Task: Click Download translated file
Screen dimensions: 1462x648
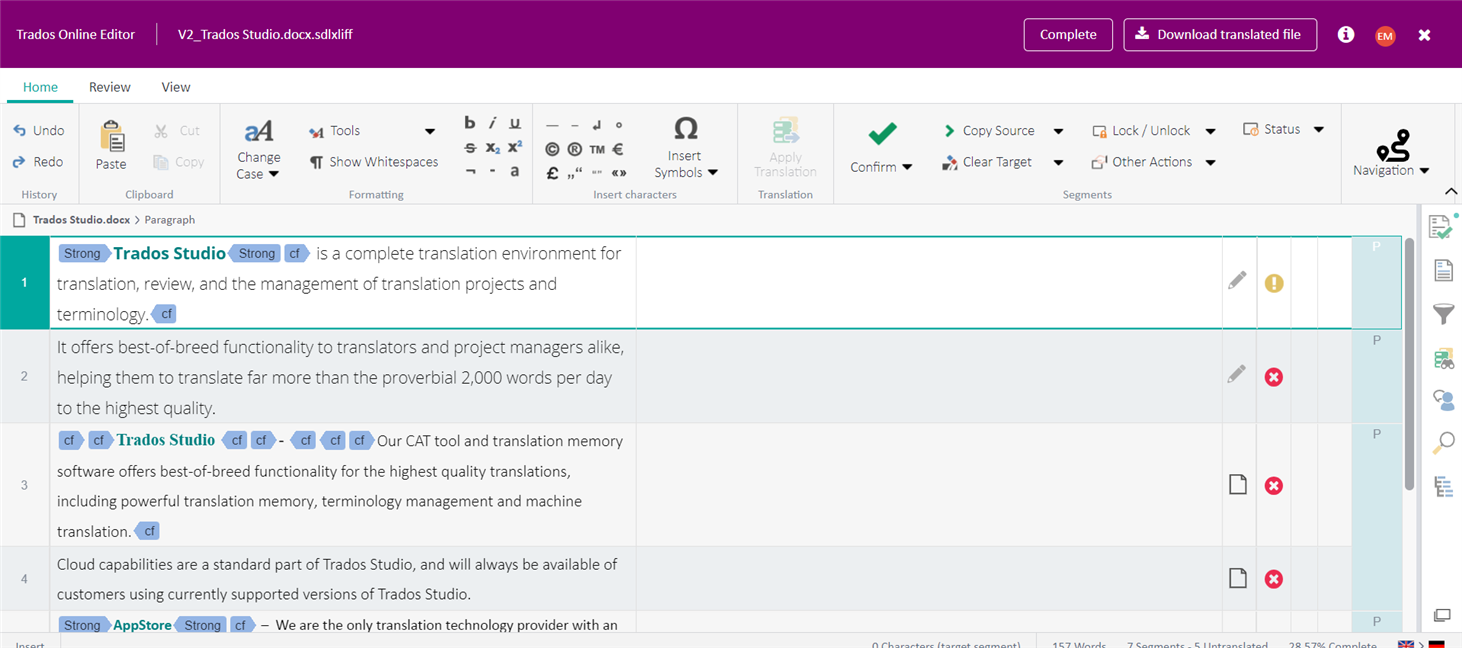Action: 1220,34
